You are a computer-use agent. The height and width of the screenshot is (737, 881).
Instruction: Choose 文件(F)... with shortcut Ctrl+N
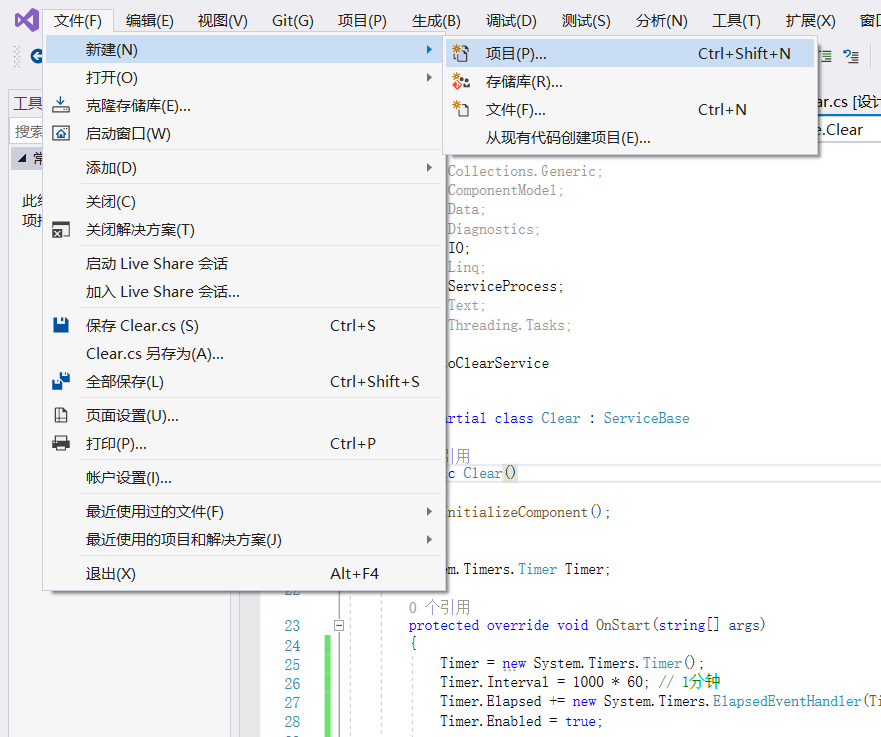(x=630, y=110)
